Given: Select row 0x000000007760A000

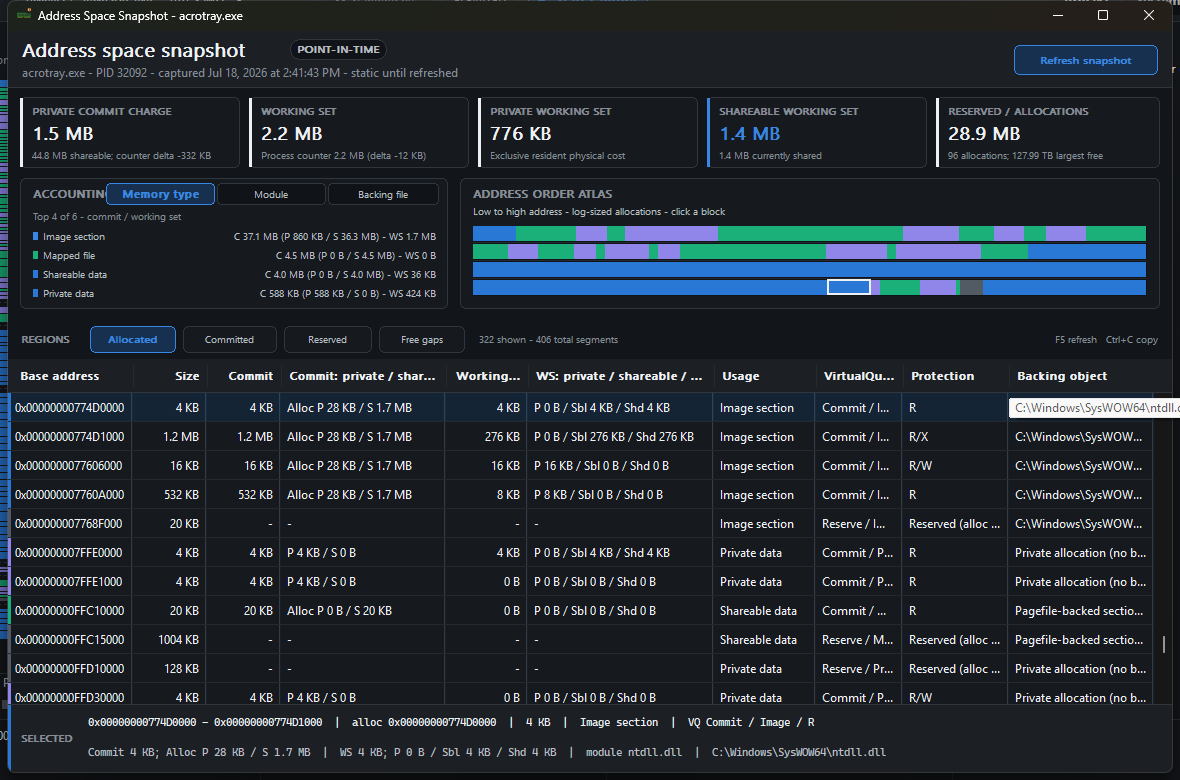Looking at the screenshot, I should click(x=581, y=495).
